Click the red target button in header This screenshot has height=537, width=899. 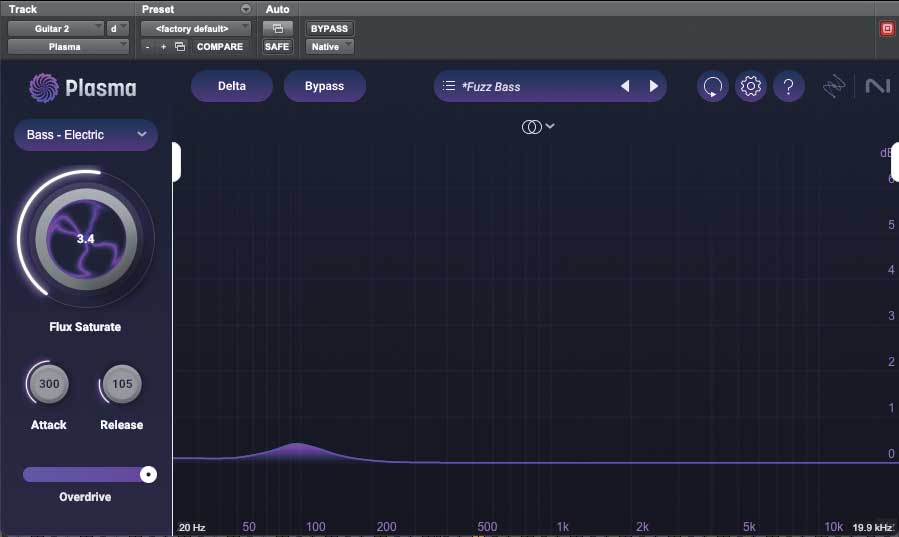coord(887,29)
